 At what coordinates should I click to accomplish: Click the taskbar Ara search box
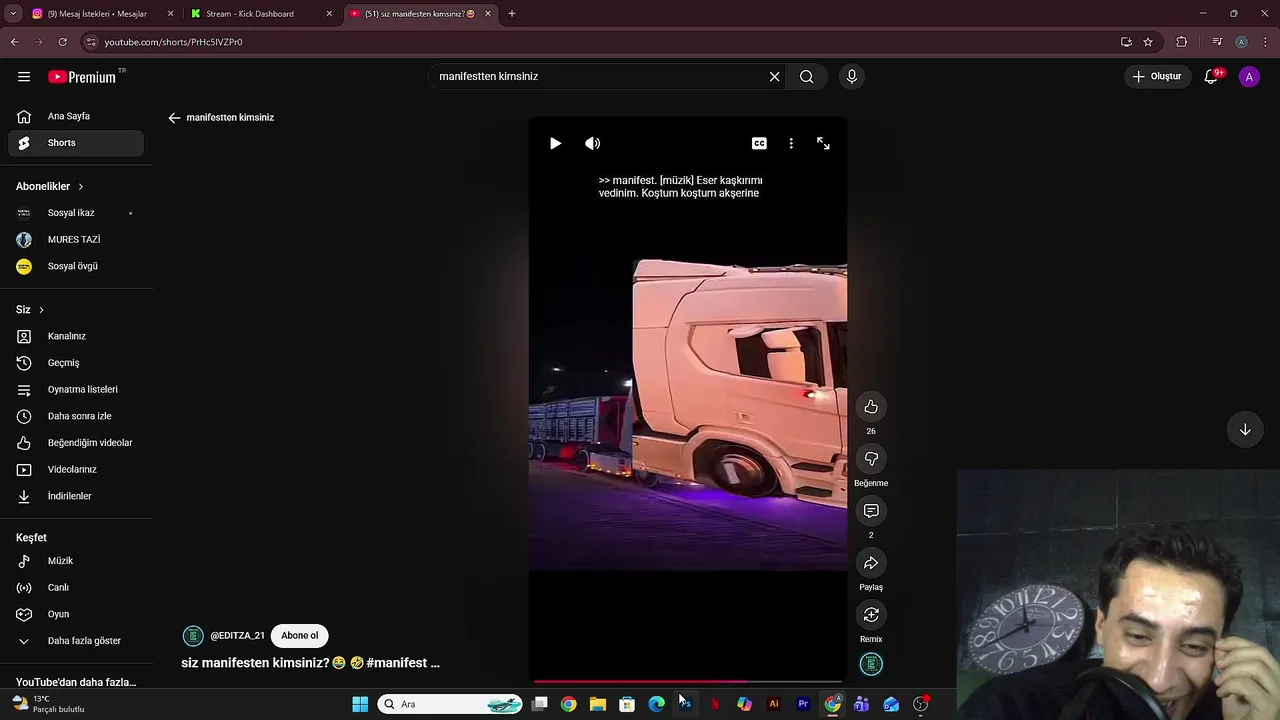click(452, 704)
